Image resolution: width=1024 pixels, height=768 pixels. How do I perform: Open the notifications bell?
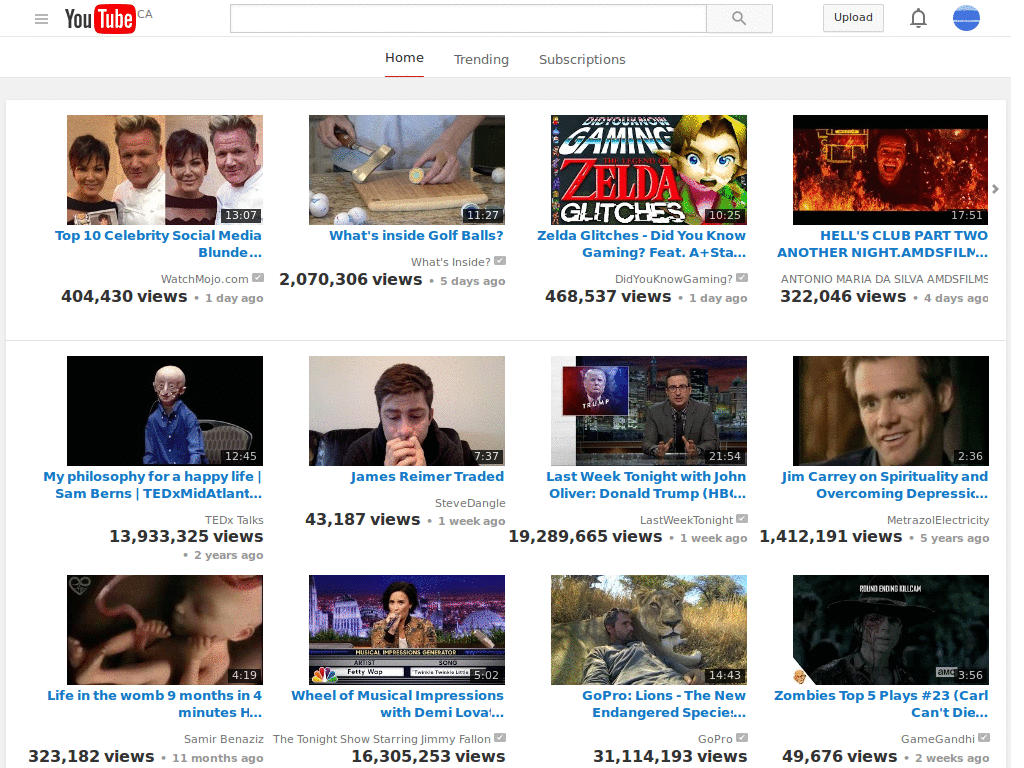pos(918,18)
